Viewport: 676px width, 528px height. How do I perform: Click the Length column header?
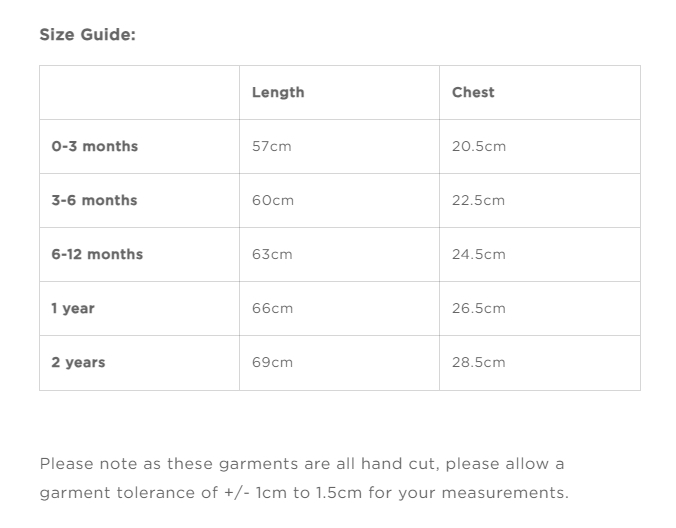point(278,92)
